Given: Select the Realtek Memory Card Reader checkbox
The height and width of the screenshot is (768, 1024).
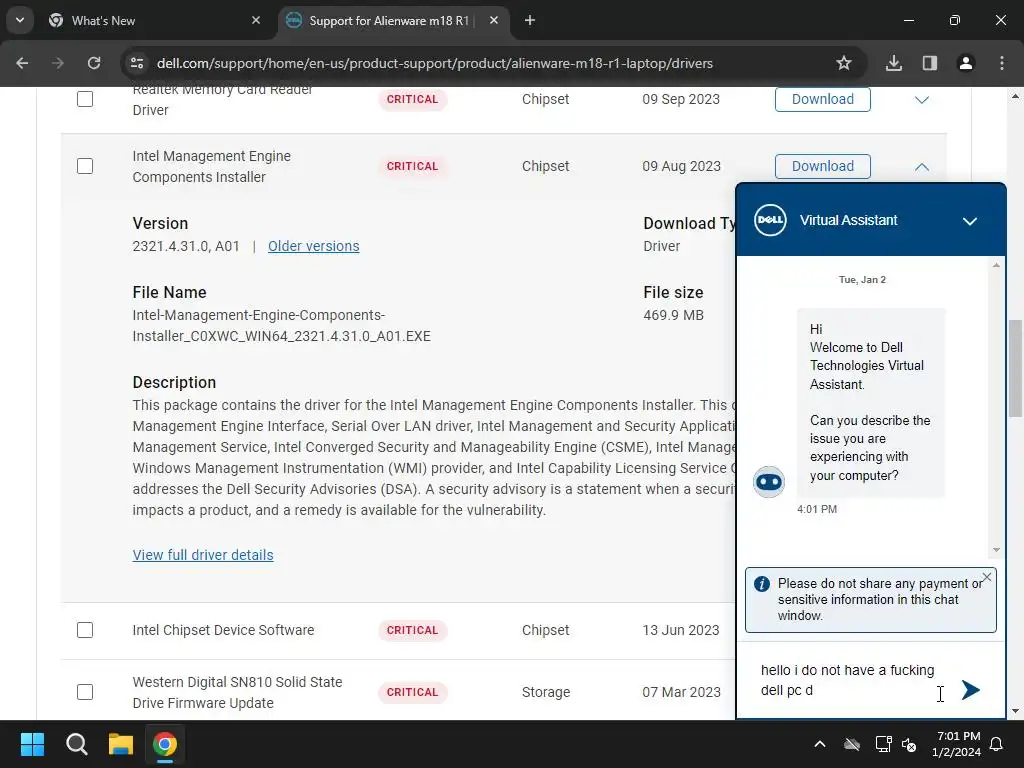Looking at the screenshot, I should tap(85, 99).
